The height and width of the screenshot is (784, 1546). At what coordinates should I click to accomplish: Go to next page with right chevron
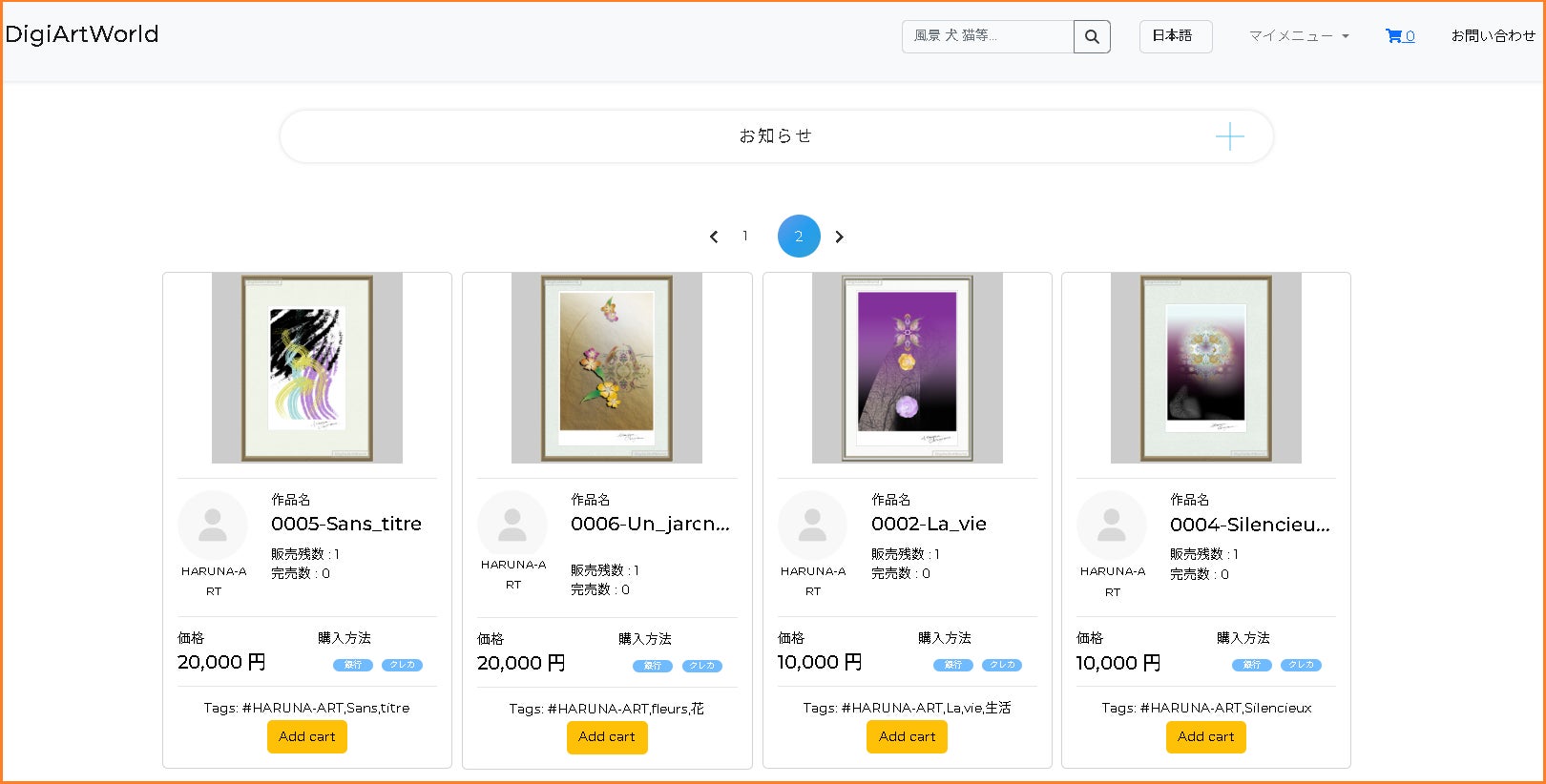point(839,237)
